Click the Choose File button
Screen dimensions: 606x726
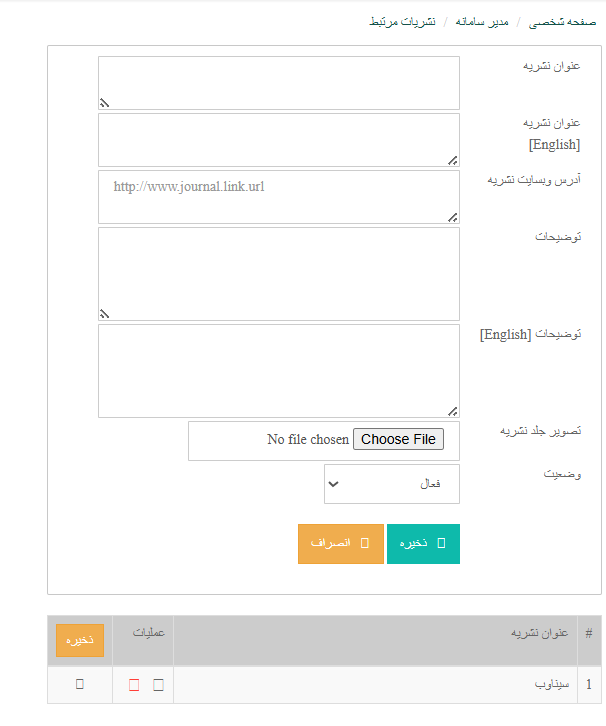pos(398,440)
